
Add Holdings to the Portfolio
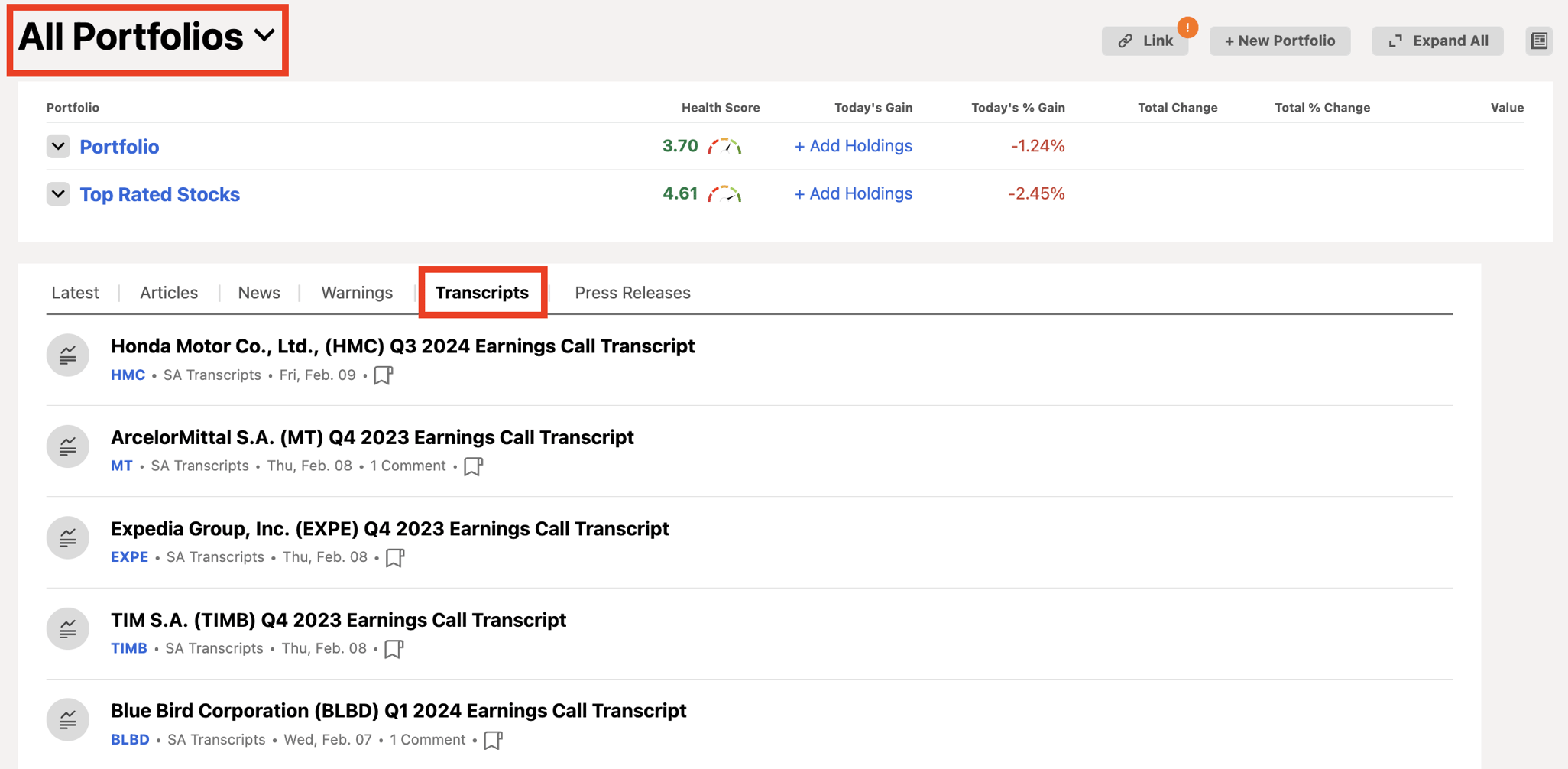click(853, 145)
